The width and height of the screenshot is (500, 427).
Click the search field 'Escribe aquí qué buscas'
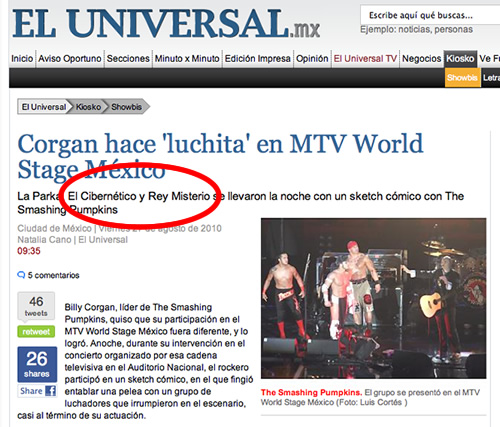(430, 15)
